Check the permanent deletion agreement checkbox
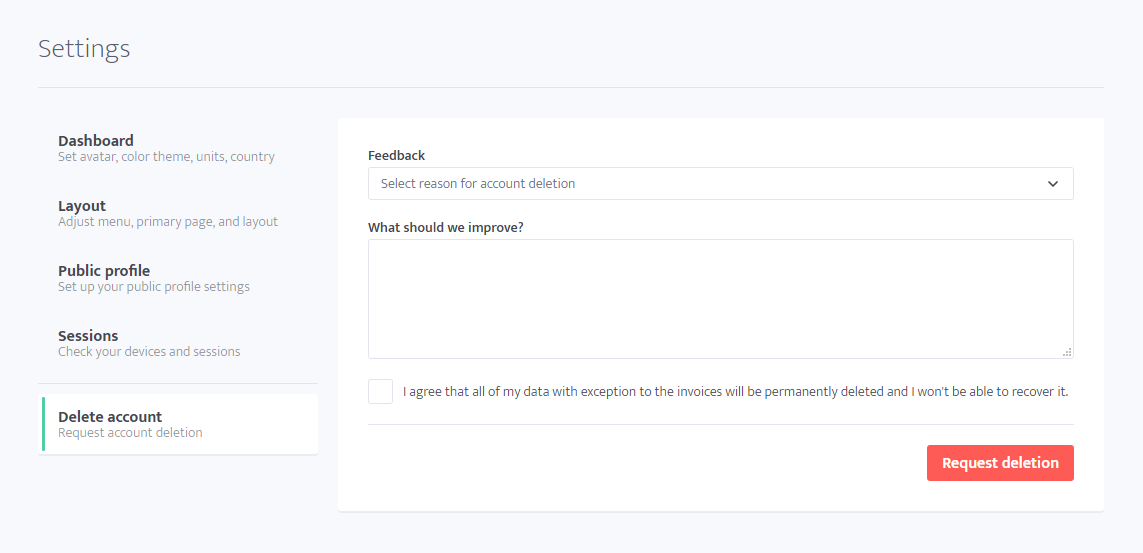 pos(381,391)
